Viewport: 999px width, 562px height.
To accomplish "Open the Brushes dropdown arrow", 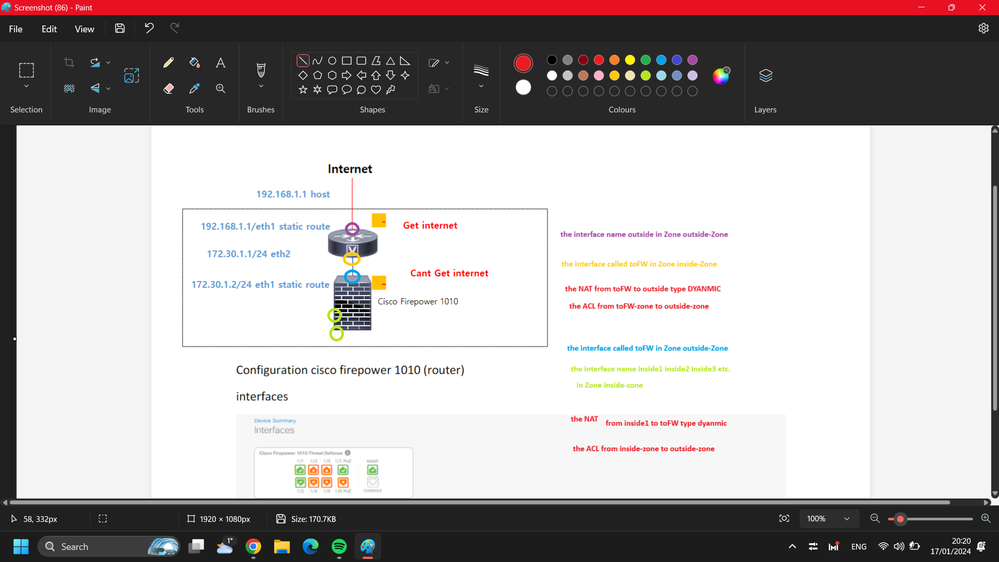I will 261,87.
